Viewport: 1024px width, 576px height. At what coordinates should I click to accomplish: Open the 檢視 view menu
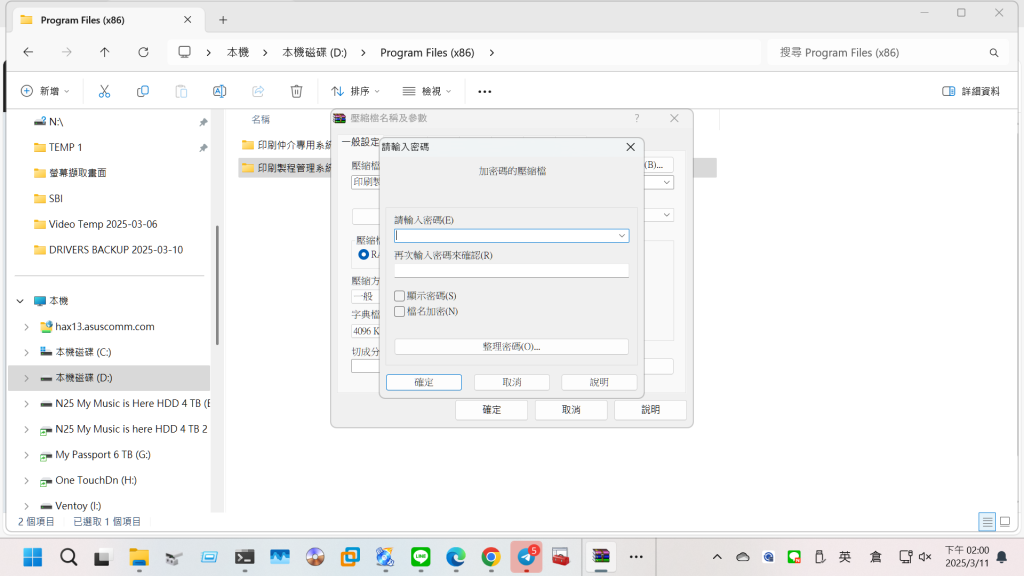[x=427, y=91]
